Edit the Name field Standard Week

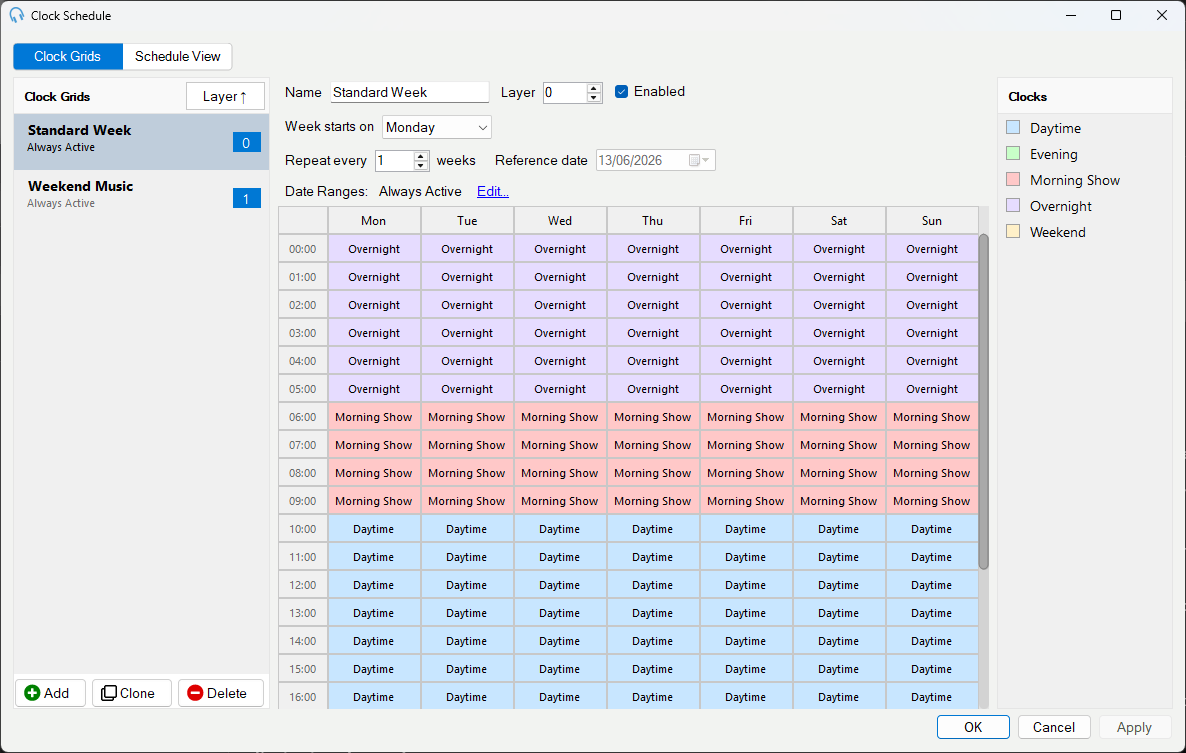tap(410, 92)
